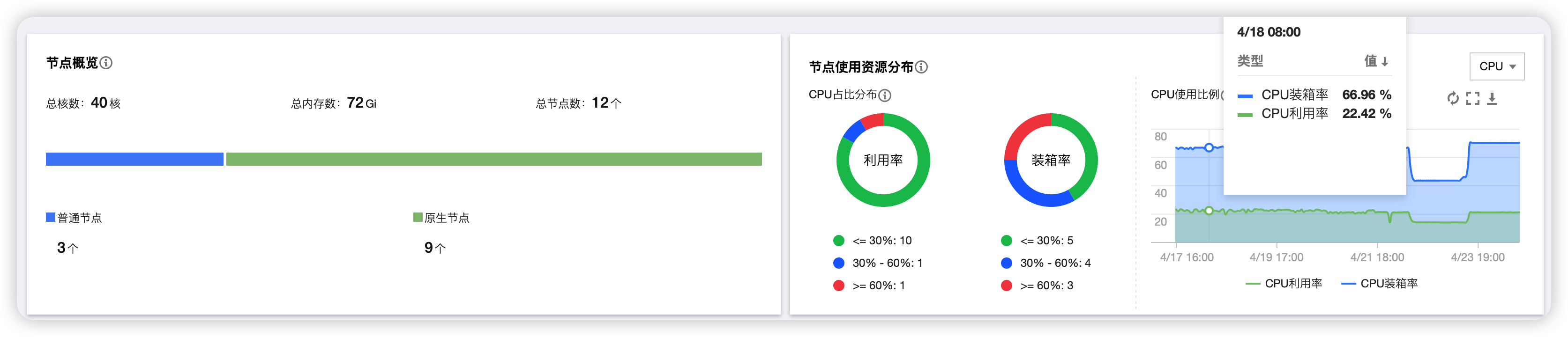Click the 4/18 08:00 data point on 装箱率 line
The width and height of the screenshot is (1568, 337).
tap(1209, 147)
